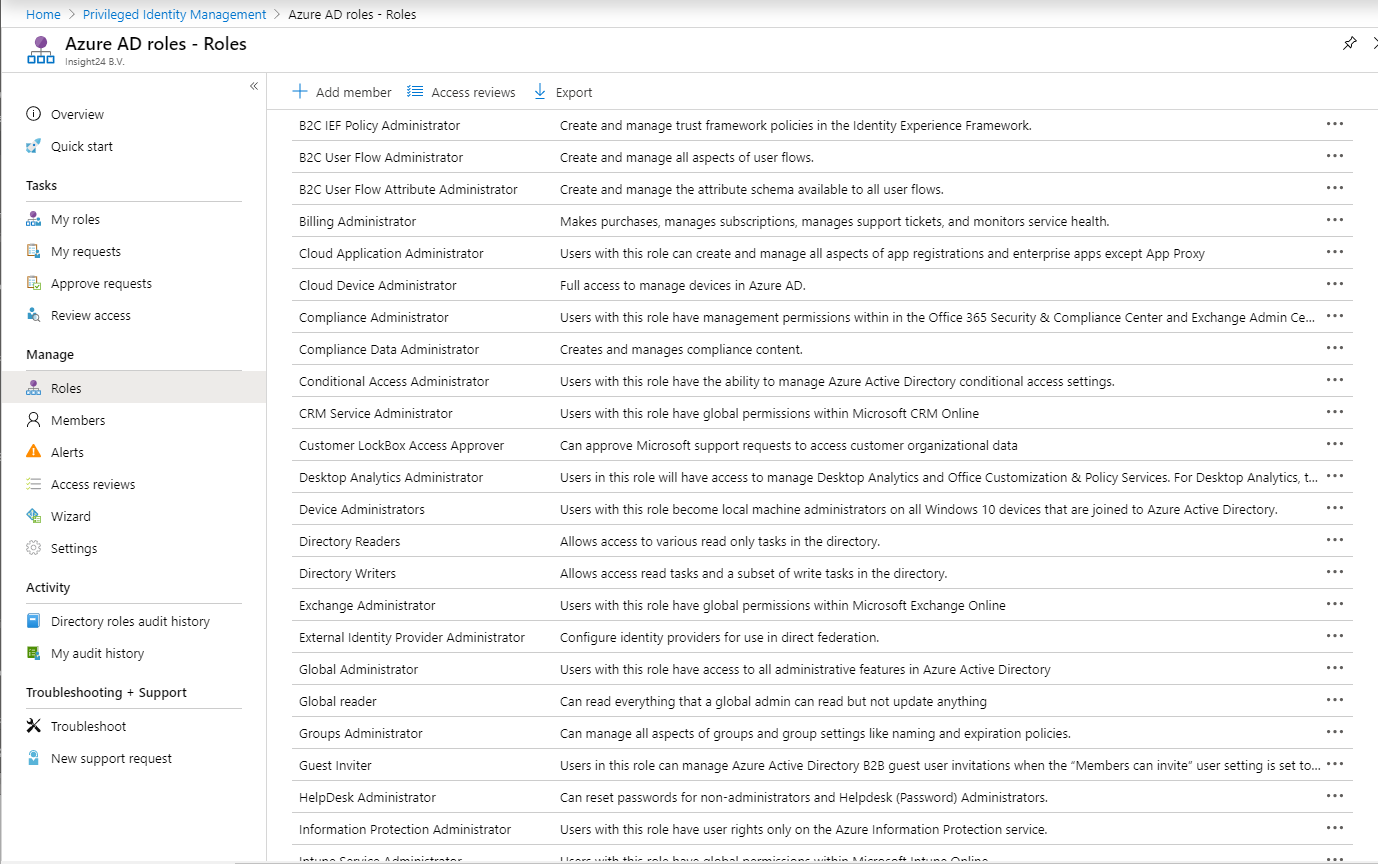1378x864 pixels.
Task: Open Wizard in sidebar
Action: click(x=71, y=516)
